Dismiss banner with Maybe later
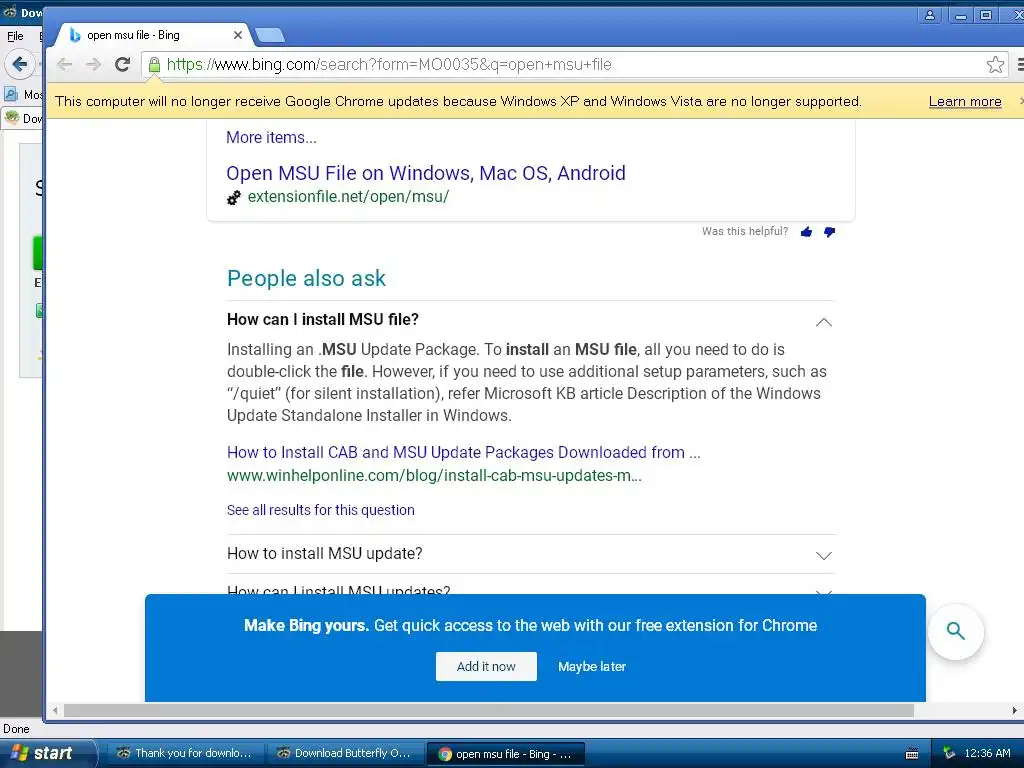This screenshot has width=1024, height=768. click(x=592, y=666)
